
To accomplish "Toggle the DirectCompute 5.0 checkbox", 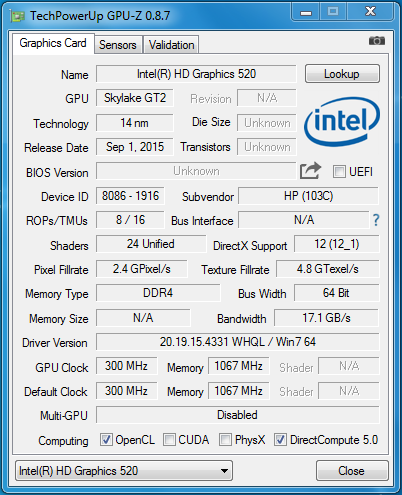I will click(280, 440).
